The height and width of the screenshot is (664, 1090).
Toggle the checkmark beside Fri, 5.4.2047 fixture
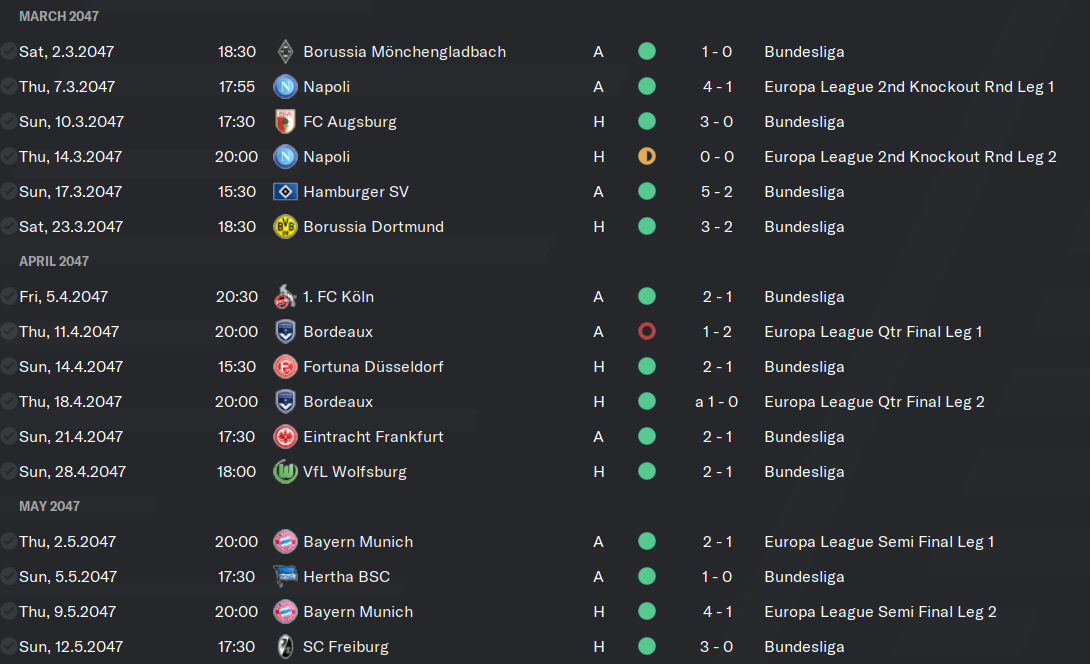8,296
